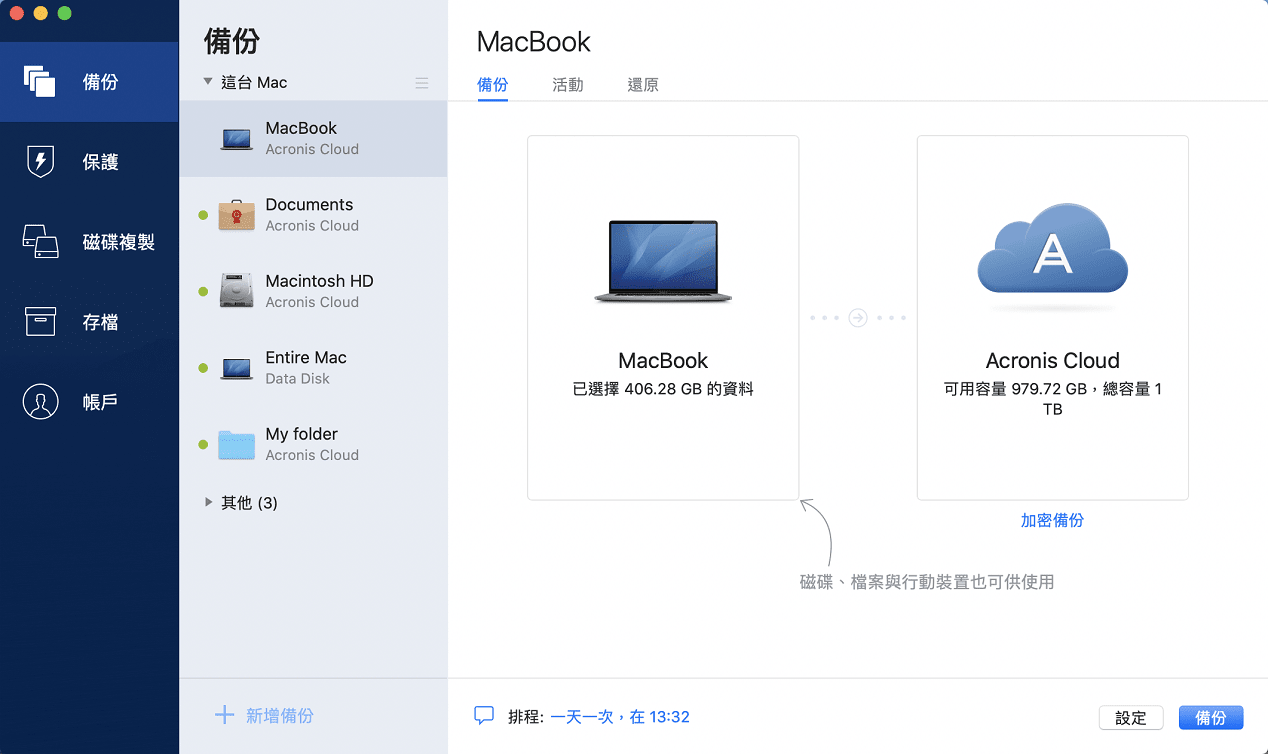This screenshot has width=1268, height=754.
Task: Click the My folder blue folder icon
Action: pyautogui.click(x=237, y=445)
